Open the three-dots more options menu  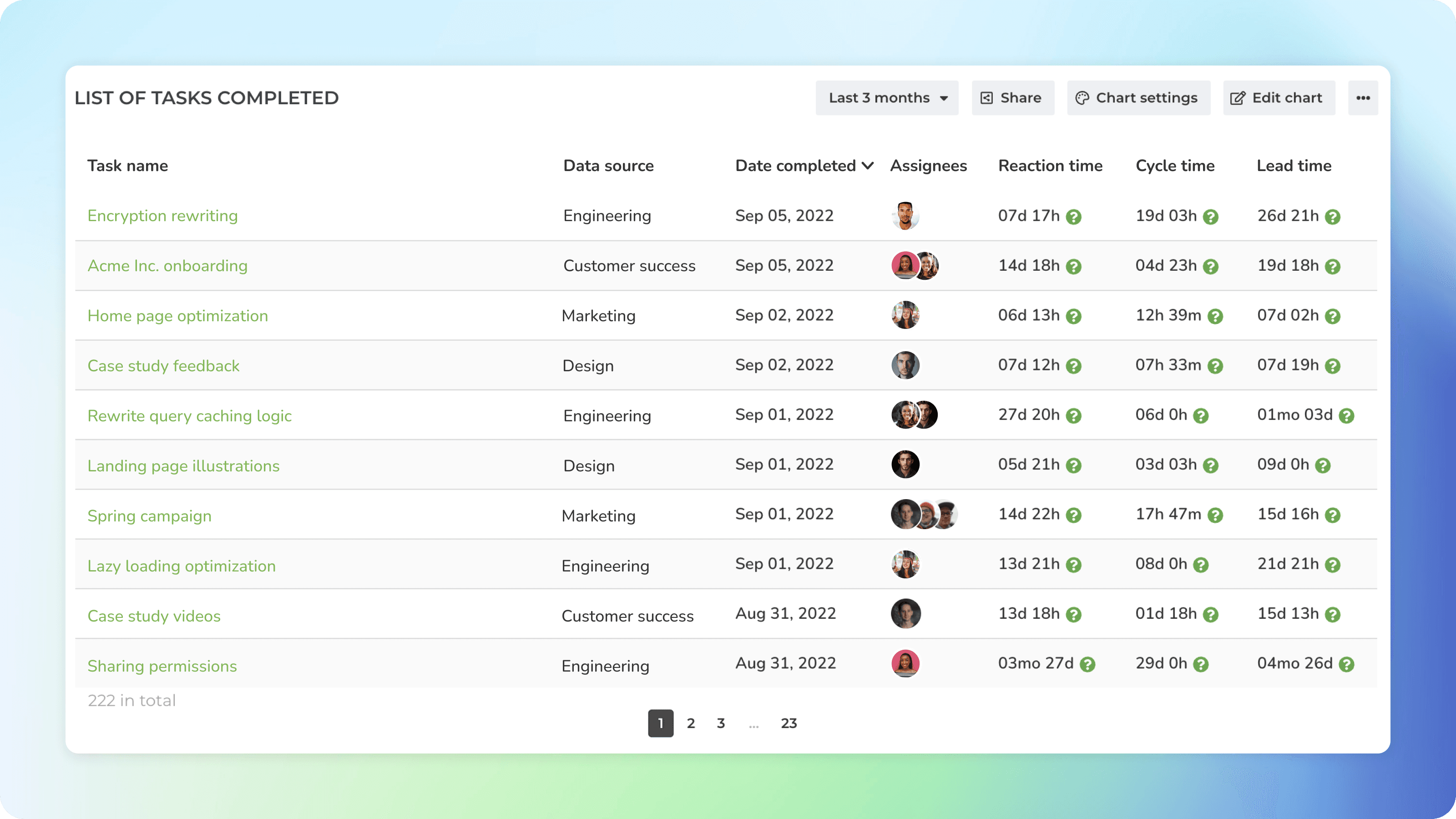click(1363, 98)
